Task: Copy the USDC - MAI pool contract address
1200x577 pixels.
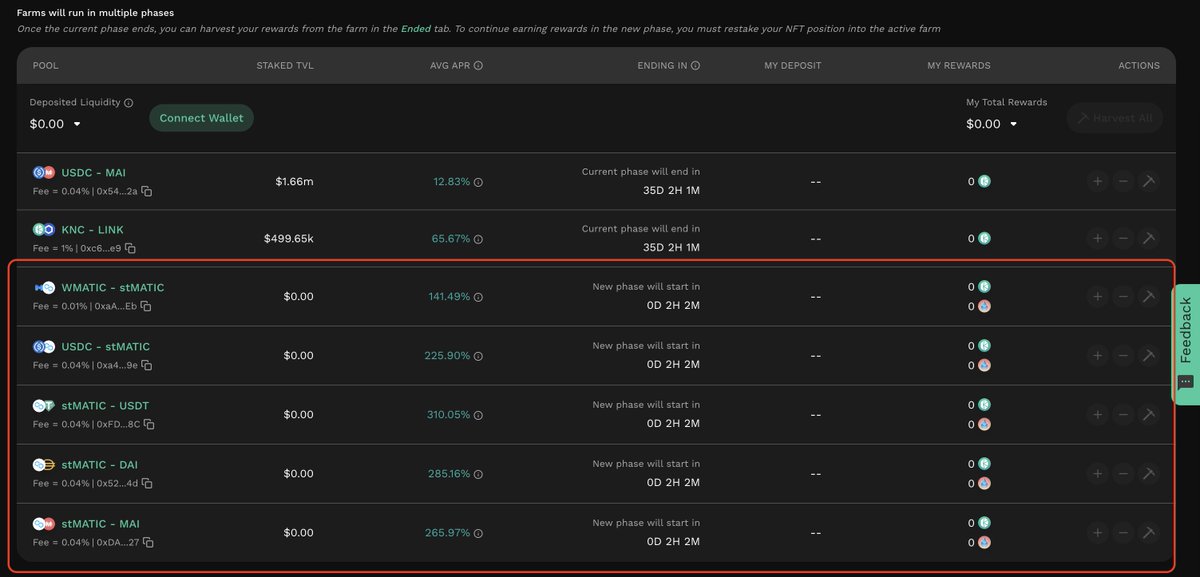Action: tap(147, 190)
